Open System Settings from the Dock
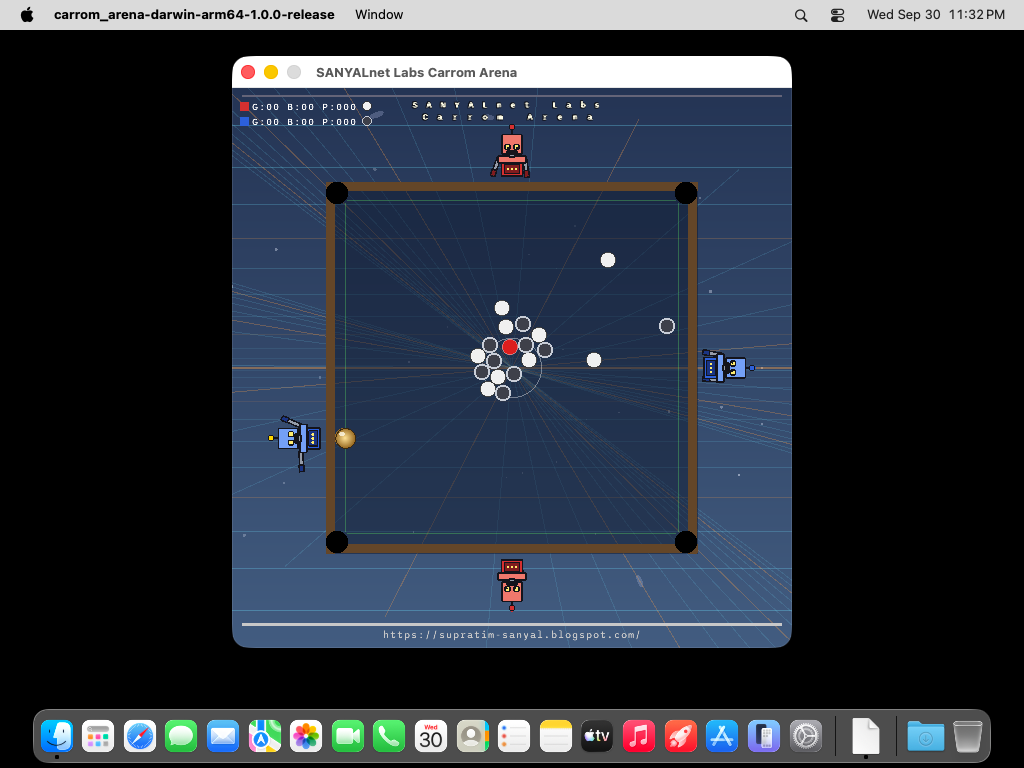This screenshot has height=768, width=1024. pos(805,737)
